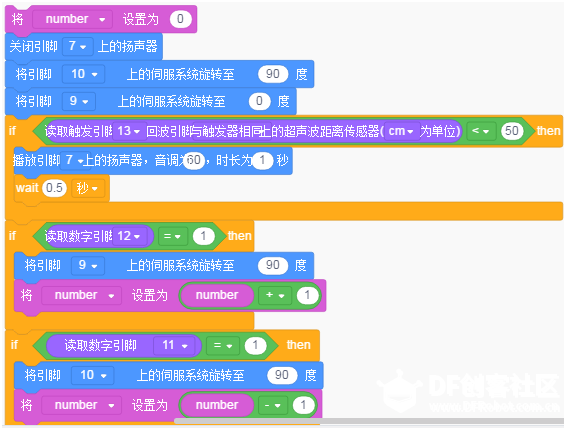Edit the value 1 compared with pin 11
Screen dimensions: 566x430
click(255, 346)
